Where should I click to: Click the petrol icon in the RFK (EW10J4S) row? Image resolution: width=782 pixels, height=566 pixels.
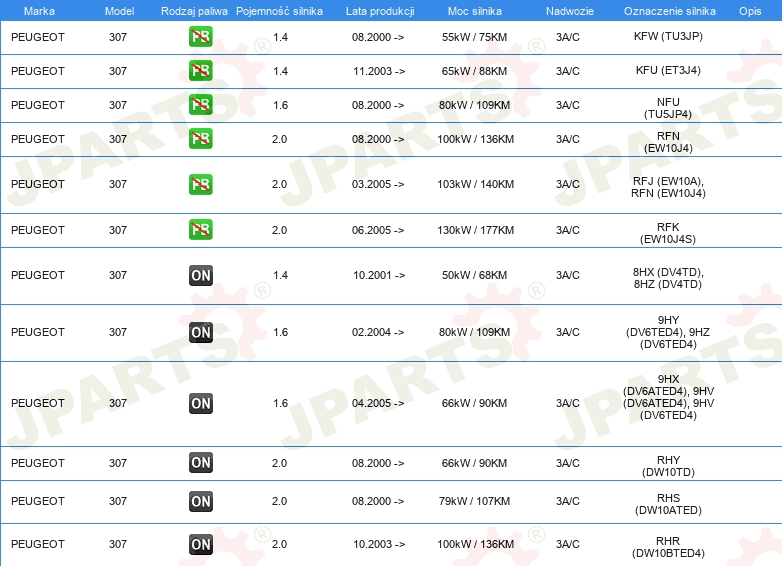coord(200,230)
